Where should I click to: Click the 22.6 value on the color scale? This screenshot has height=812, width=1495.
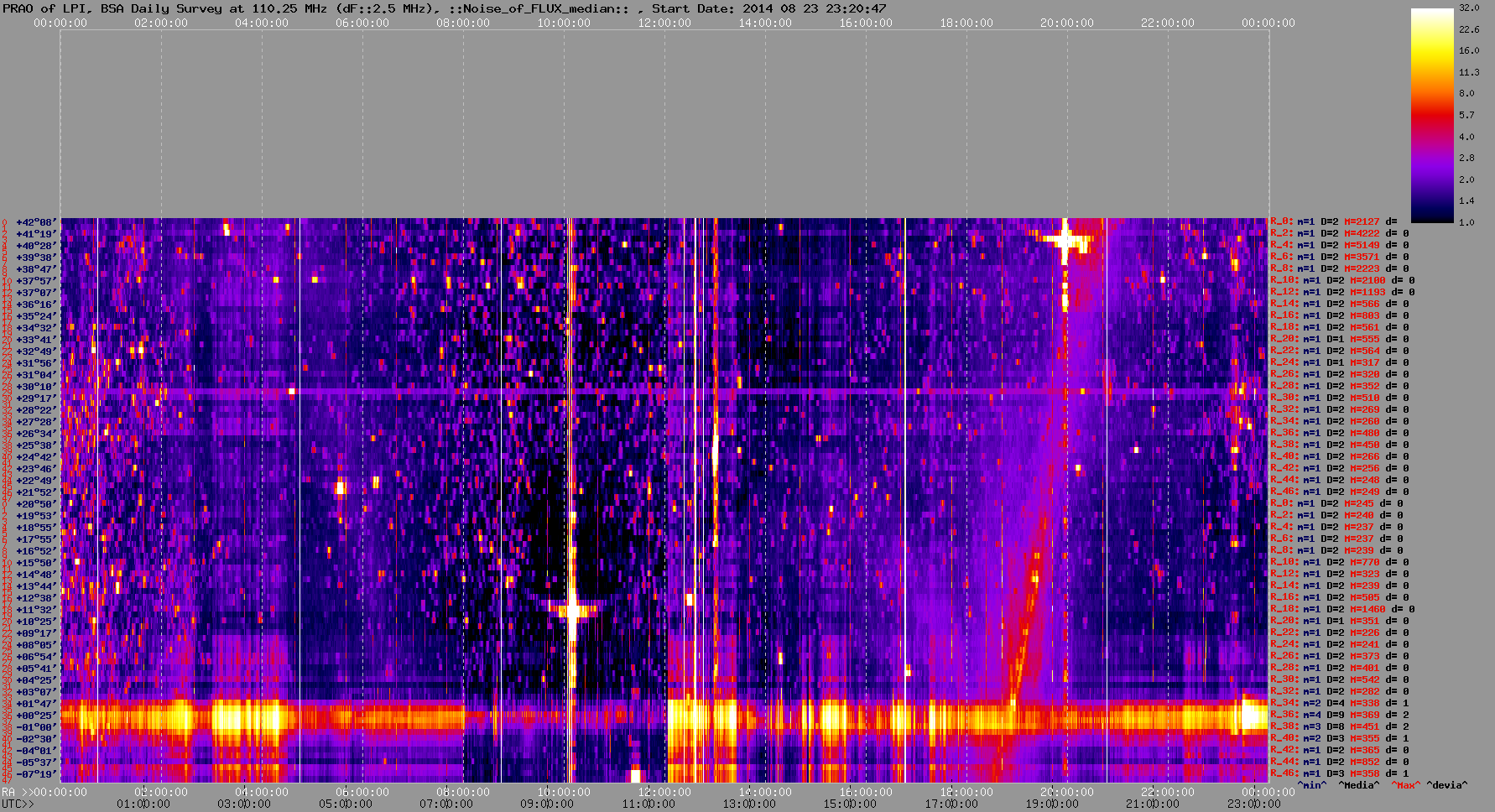coord(1469,29)
